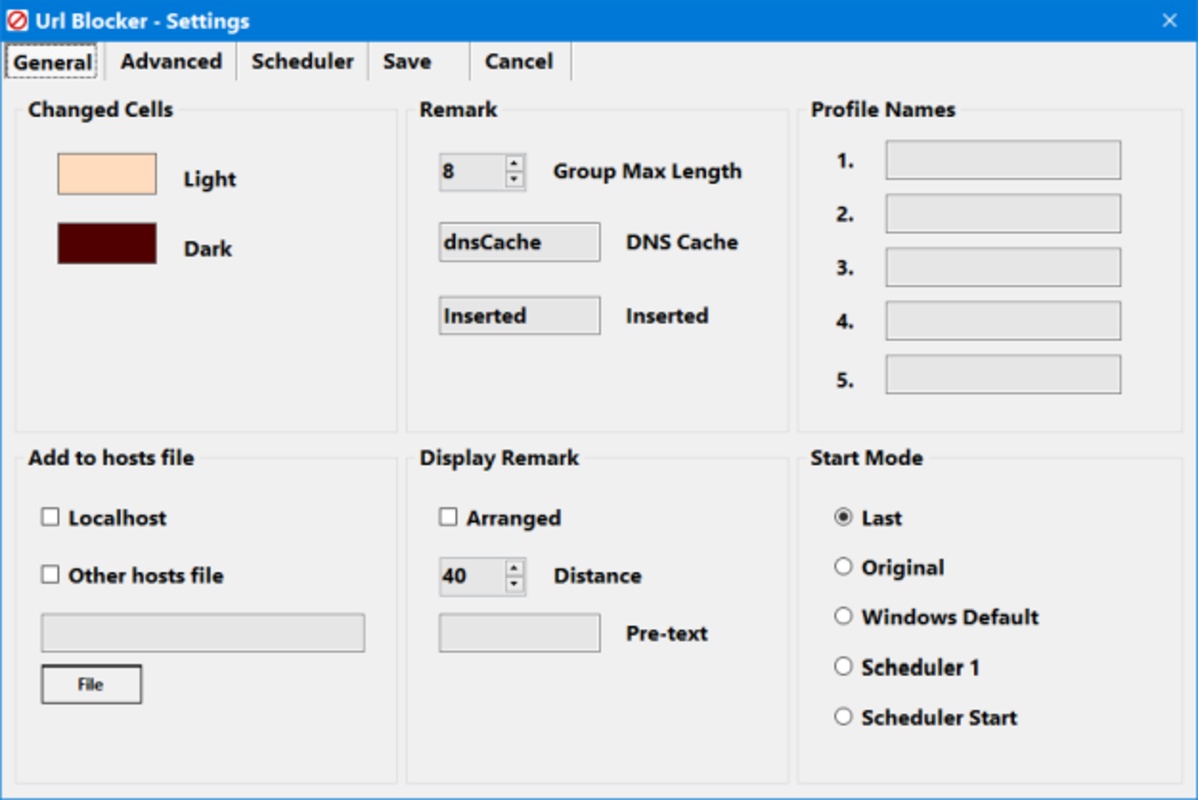1198x800 pixels.
Task: Increase Group Max Length with up arrow
Action: click(514, 164)
